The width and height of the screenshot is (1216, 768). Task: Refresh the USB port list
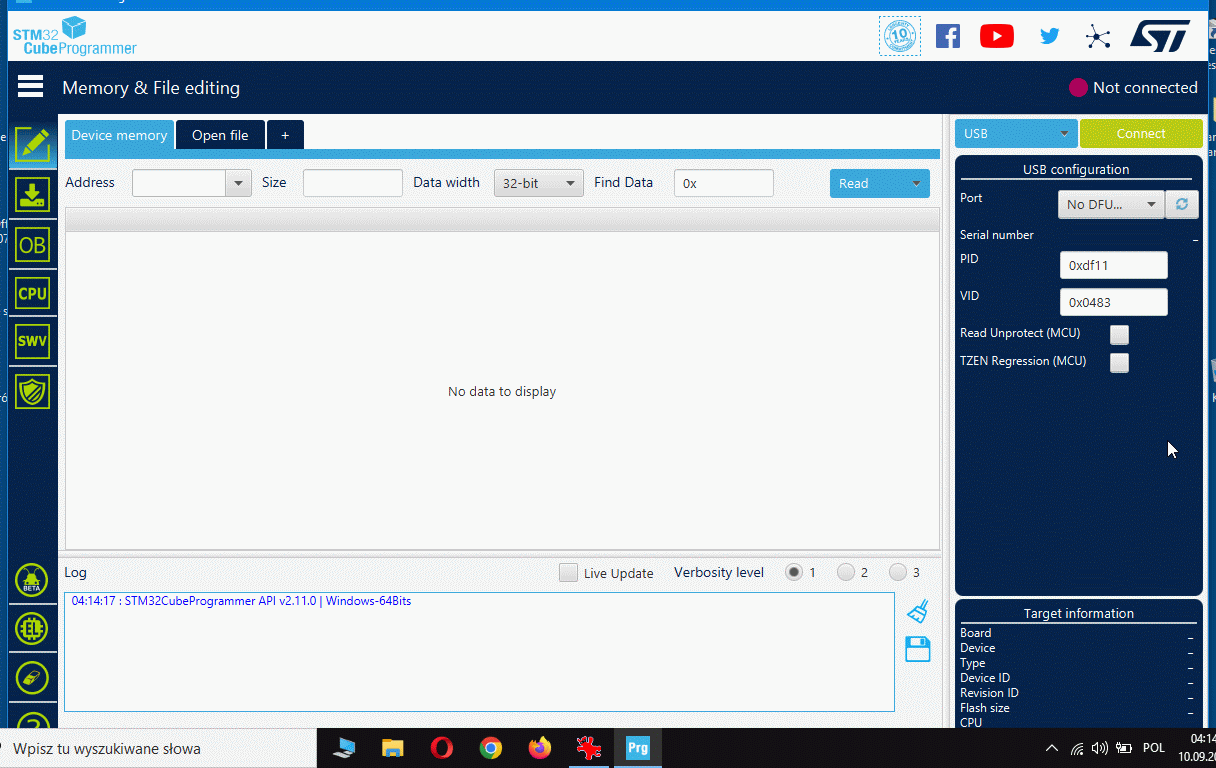point(1182,204)
